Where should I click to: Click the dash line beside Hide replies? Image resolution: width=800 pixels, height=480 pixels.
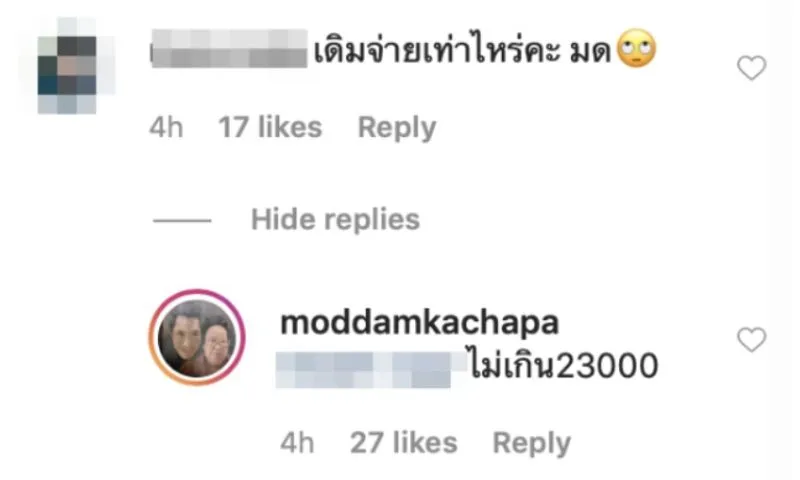(182, 220)
